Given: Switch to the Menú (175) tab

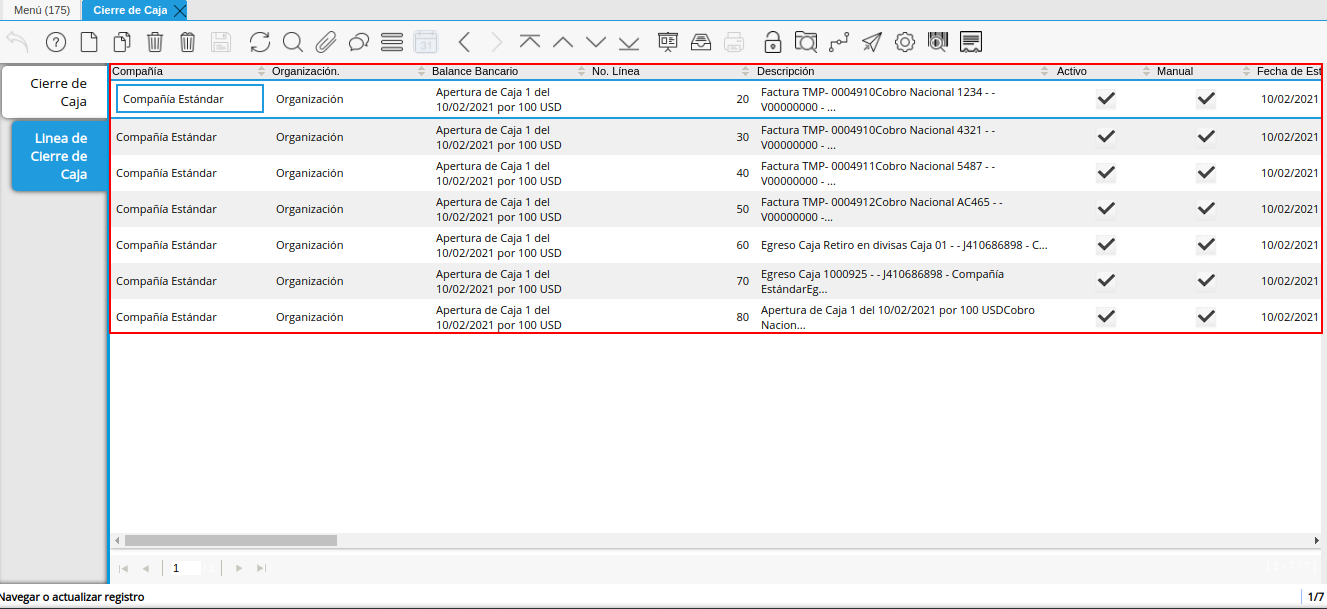Looking at the screenshot, I should [41, 10].
